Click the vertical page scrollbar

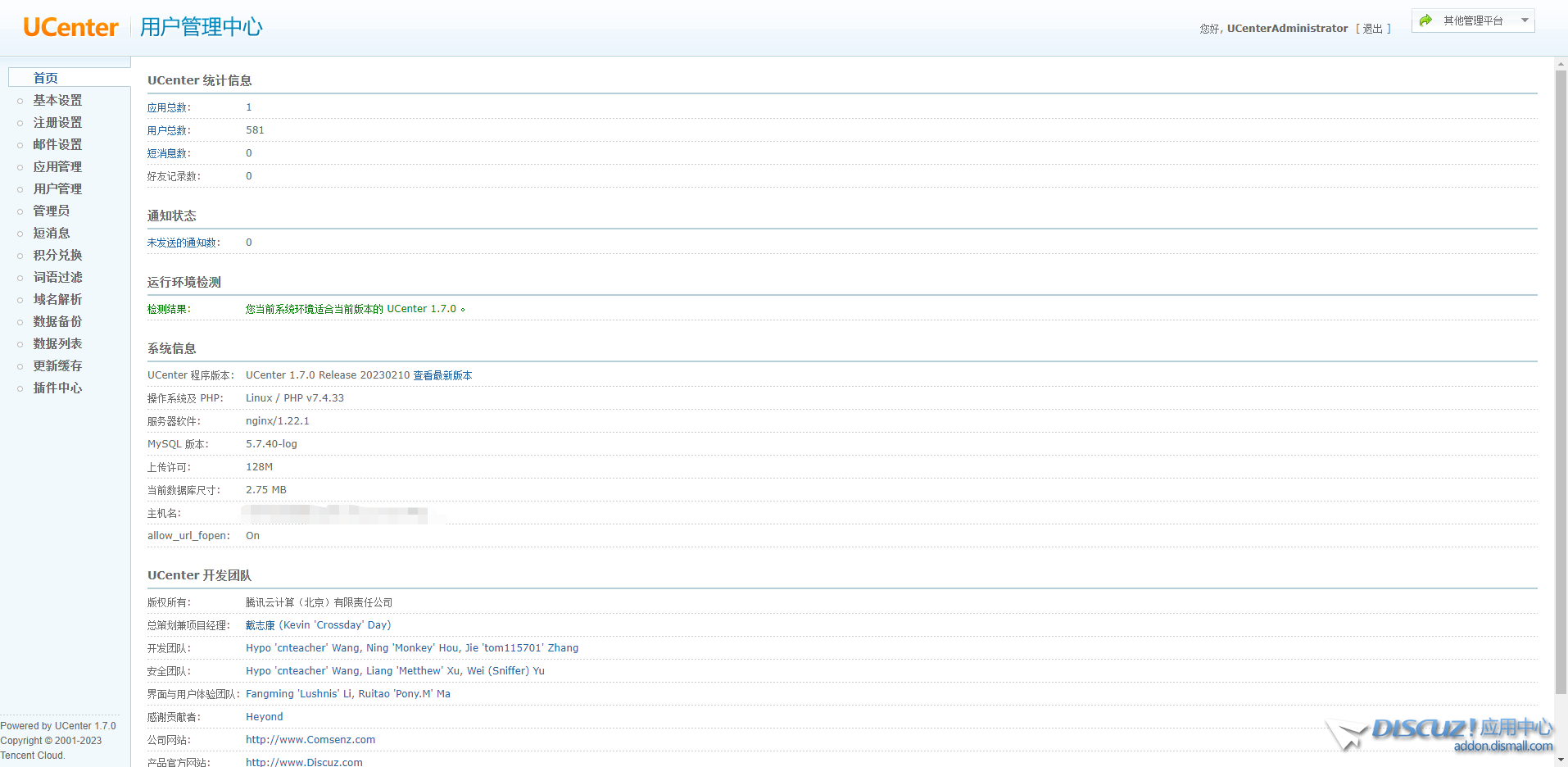(x=1561, y=381)
